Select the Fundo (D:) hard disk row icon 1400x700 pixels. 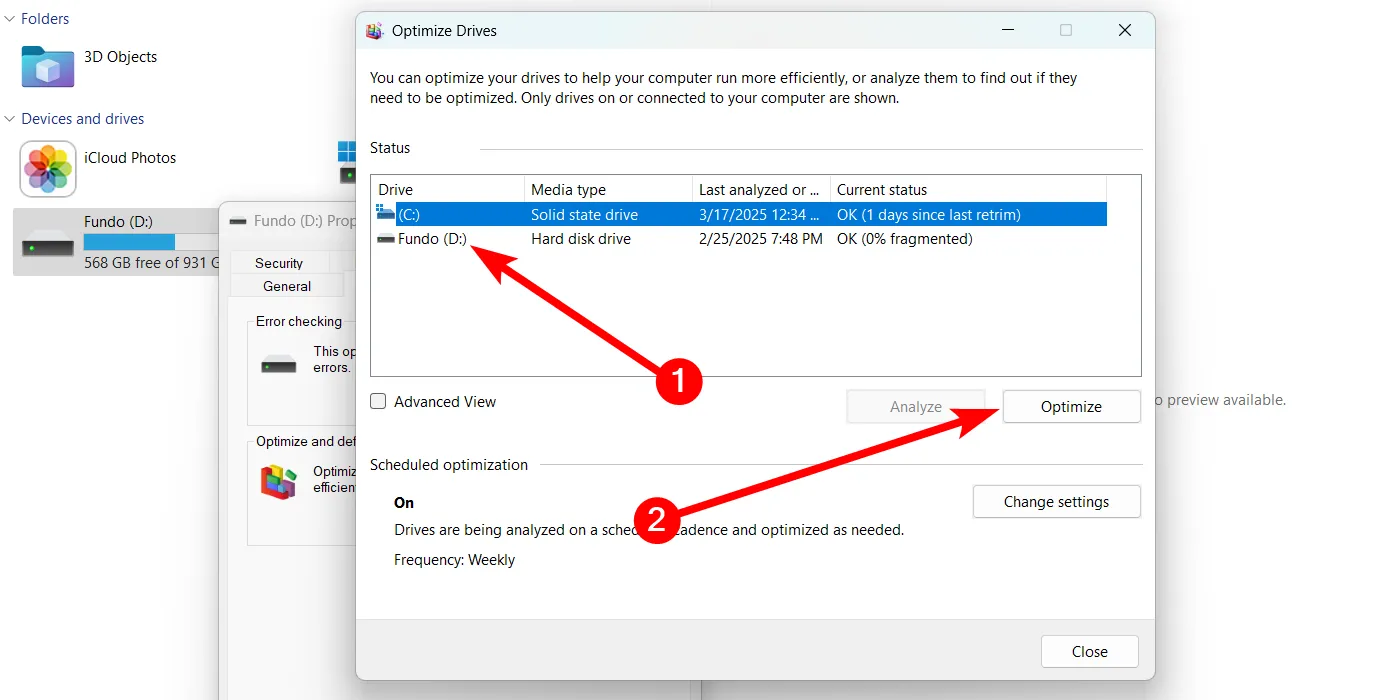pos(386,239)
